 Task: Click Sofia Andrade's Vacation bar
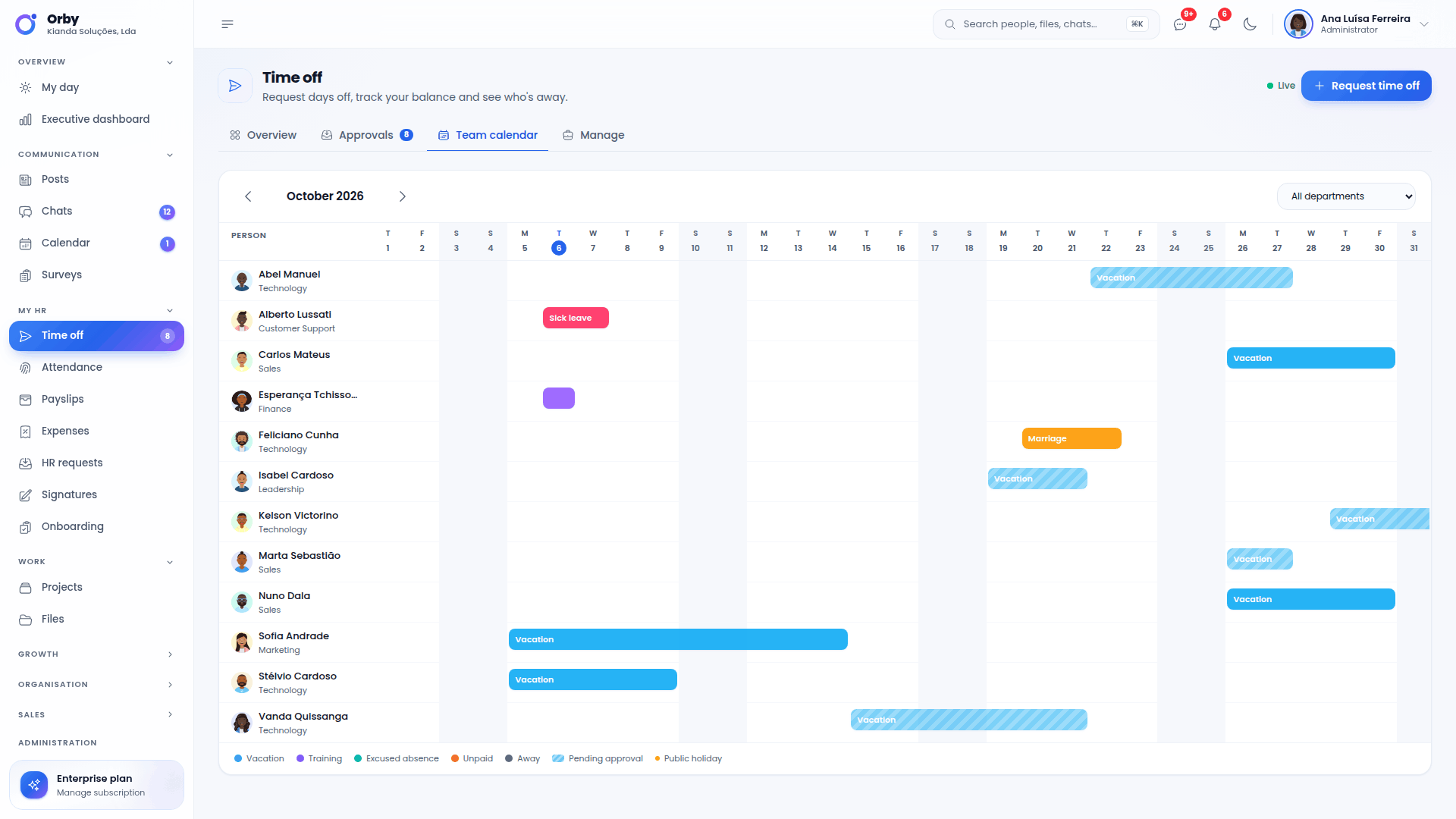678,639
